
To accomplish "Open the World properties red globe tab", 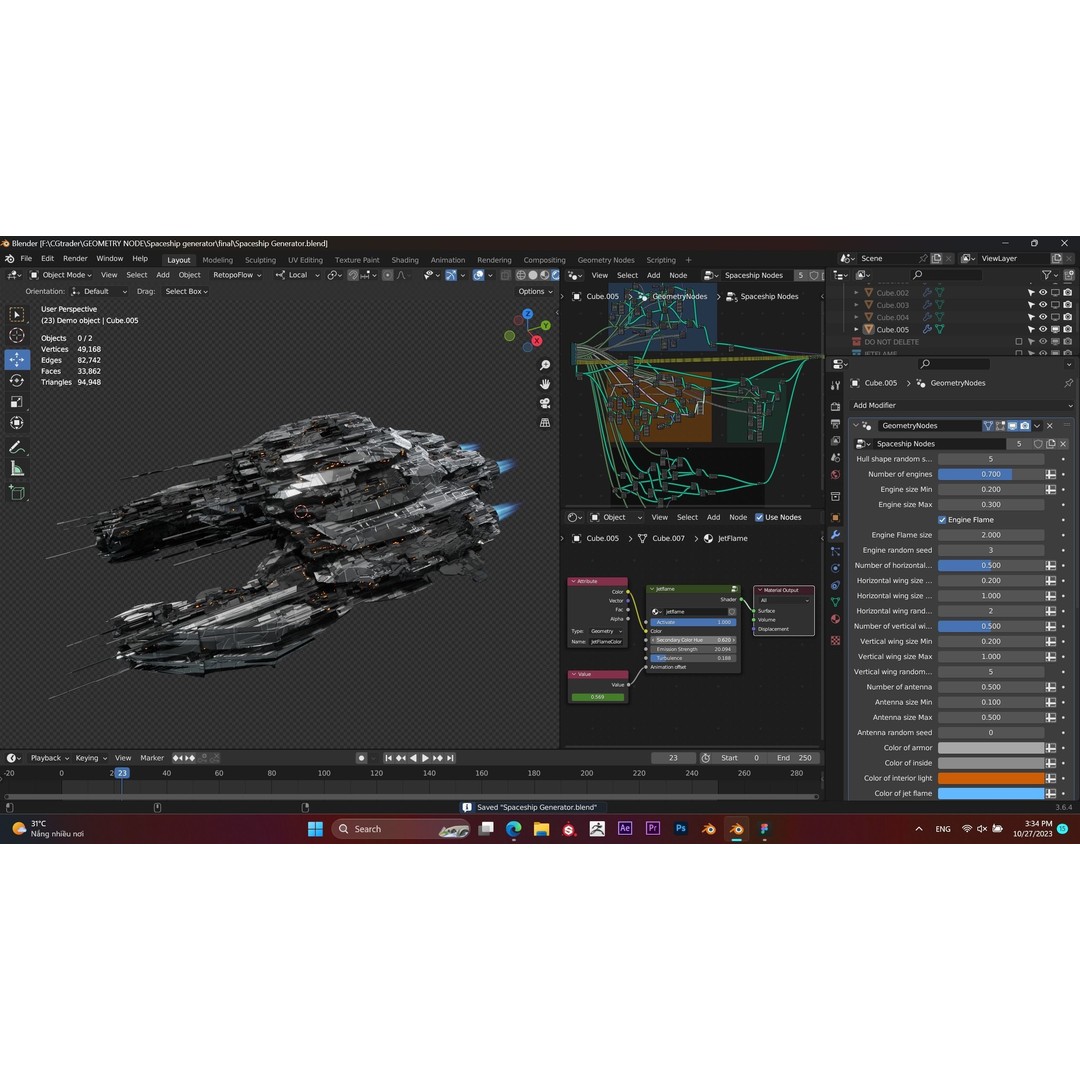I will click(x=835, y=475).
